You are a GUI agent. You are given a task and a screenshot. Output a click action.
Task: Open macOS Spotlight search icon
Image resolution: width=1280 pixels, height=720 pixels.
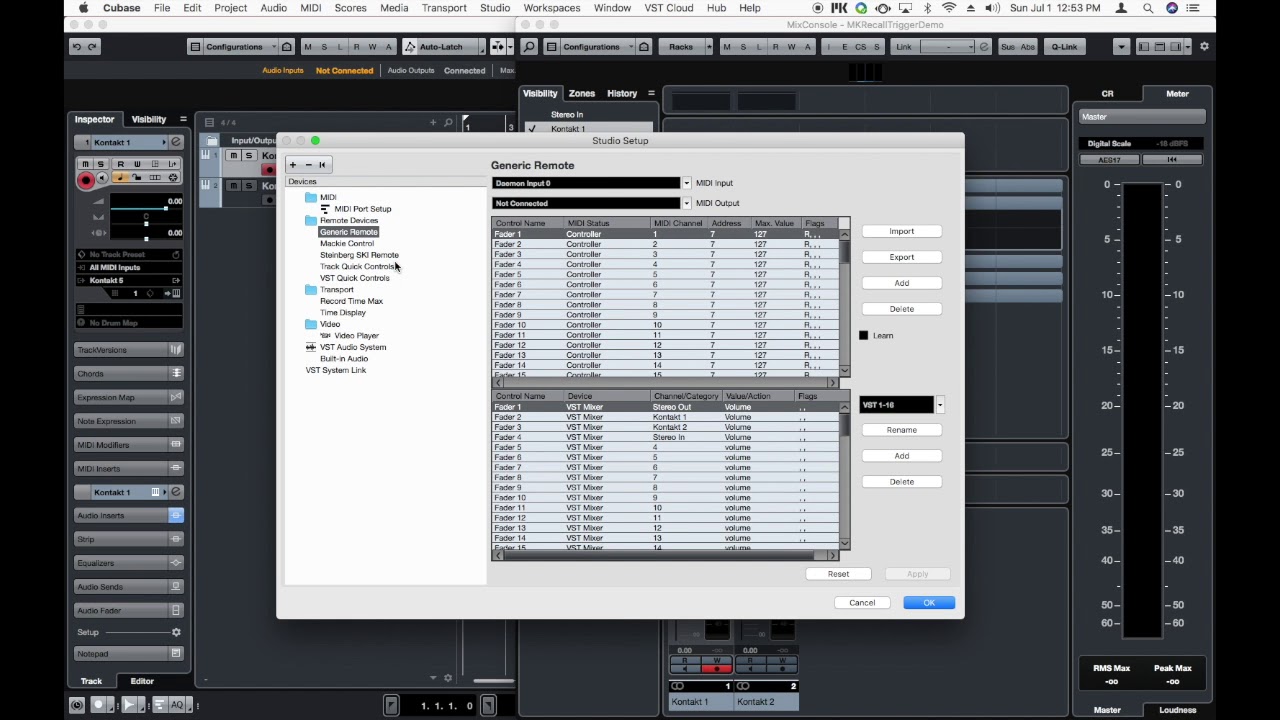pyautogui.click(x=1148, y=8)
